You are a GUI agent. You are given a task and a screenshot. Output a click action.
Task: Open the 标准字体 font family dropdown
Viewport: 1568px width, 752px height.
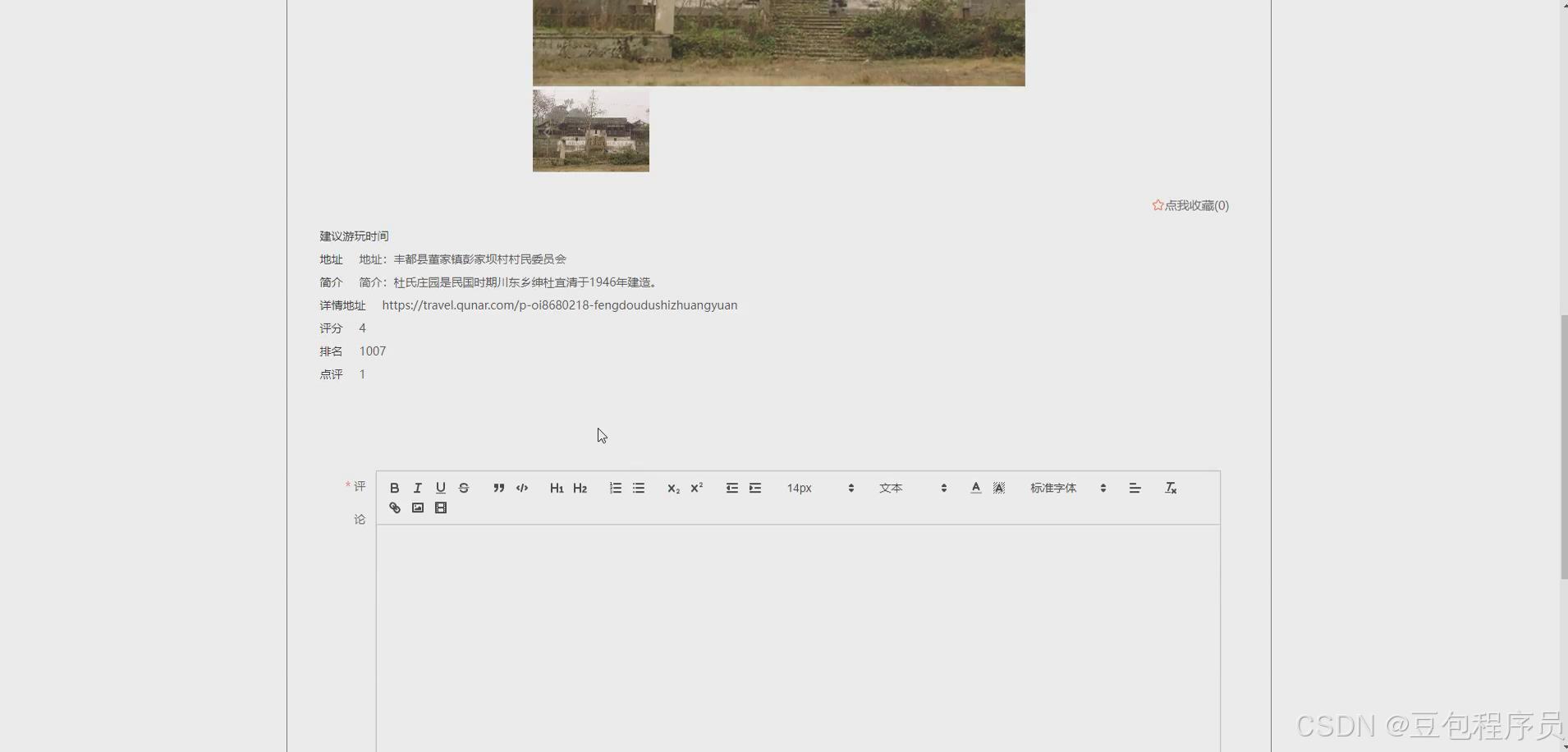pos(1068,488)
